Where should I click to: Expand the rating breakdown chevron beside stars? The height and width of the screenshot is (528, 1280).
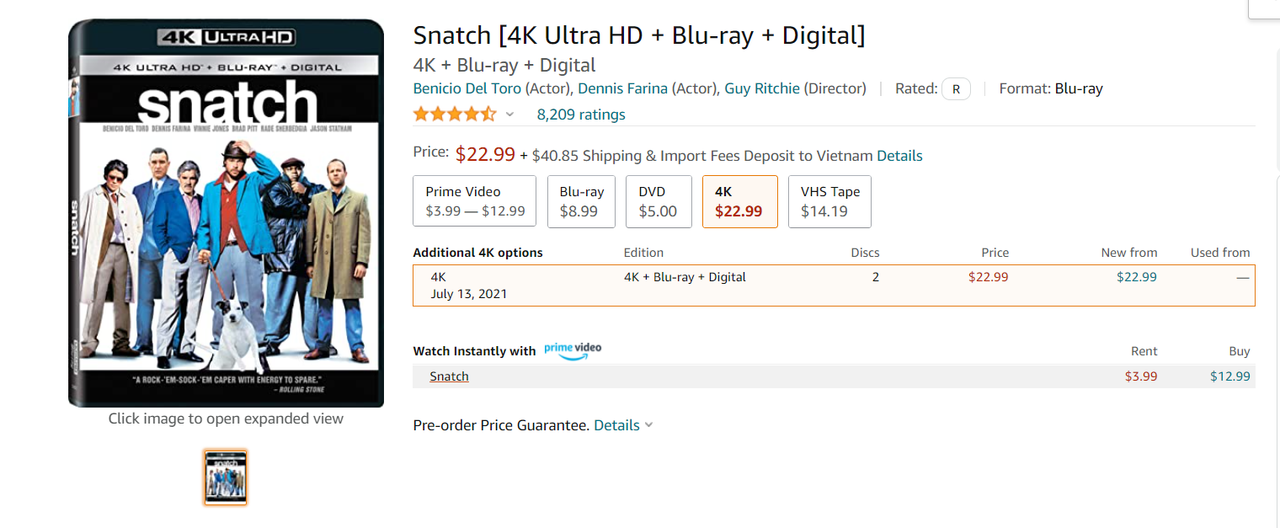click(x=509, y=115)
